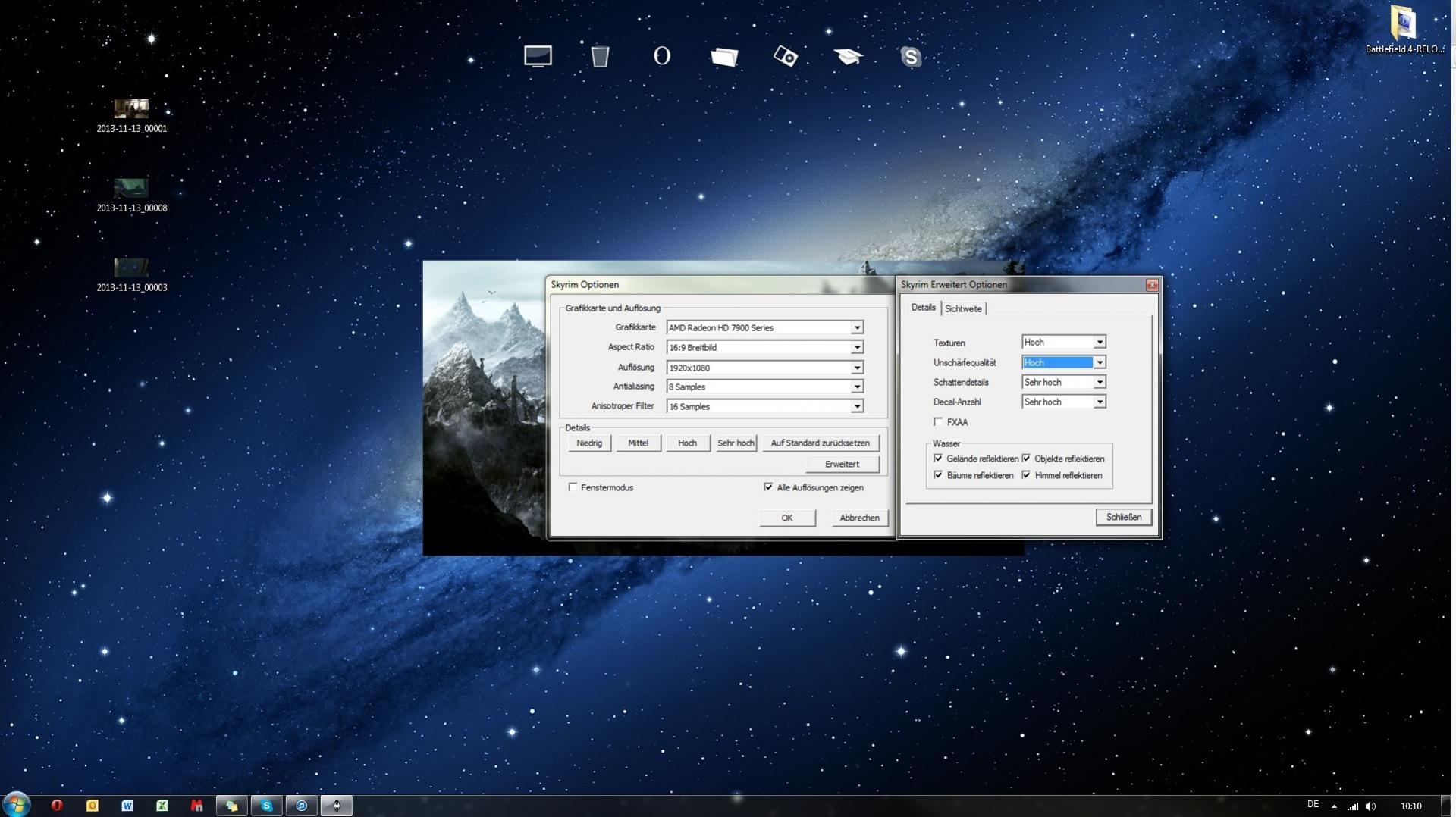Enable the FXAA checkbox
The height and width of the screenshot is (817, 1456).
[938, 422]
